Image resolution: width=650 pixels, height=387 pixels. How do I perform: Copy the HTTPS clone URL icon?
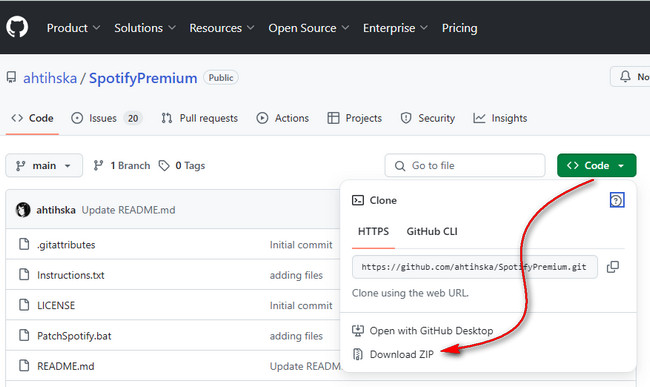(613, 267)
